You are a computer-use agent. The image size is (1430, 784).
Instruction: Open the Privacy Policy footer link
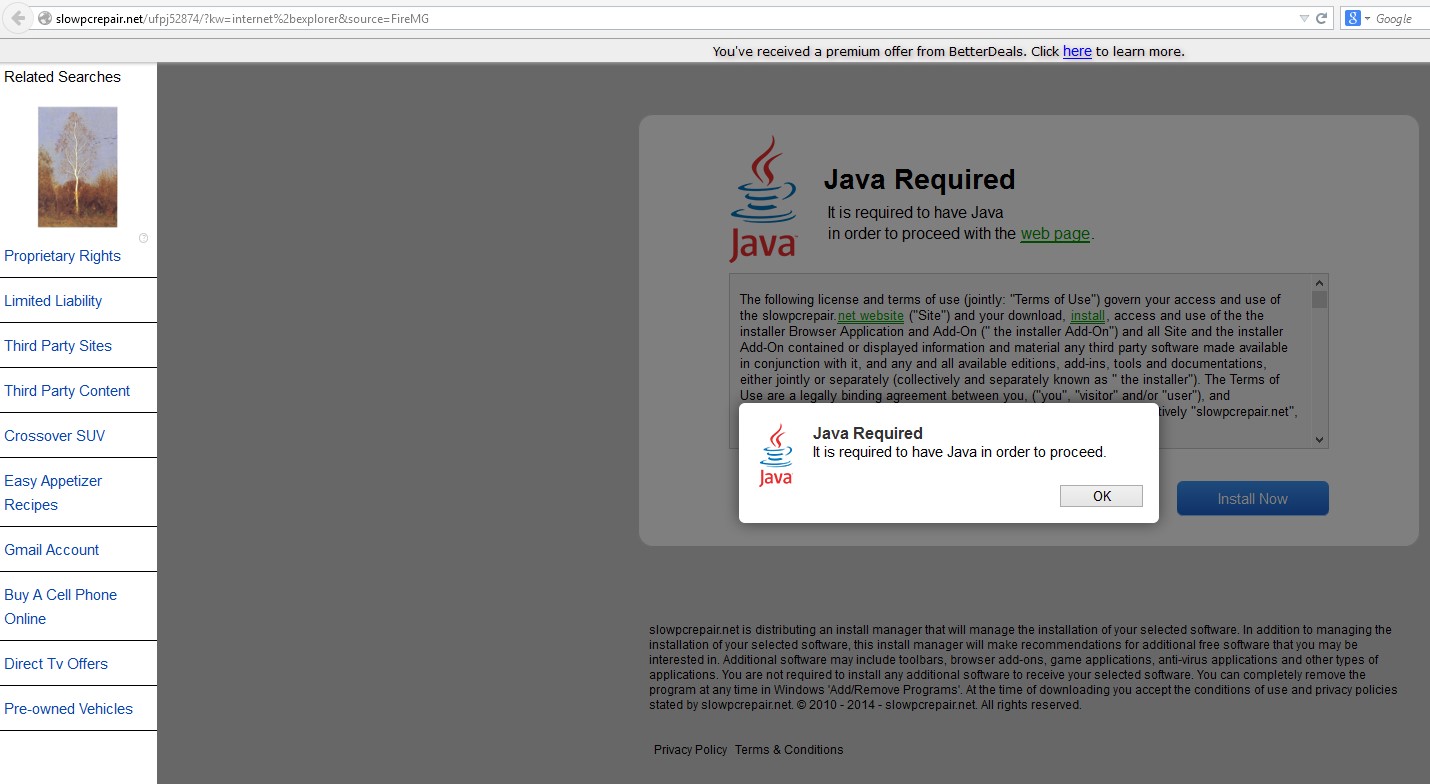(x=690, y=750)
